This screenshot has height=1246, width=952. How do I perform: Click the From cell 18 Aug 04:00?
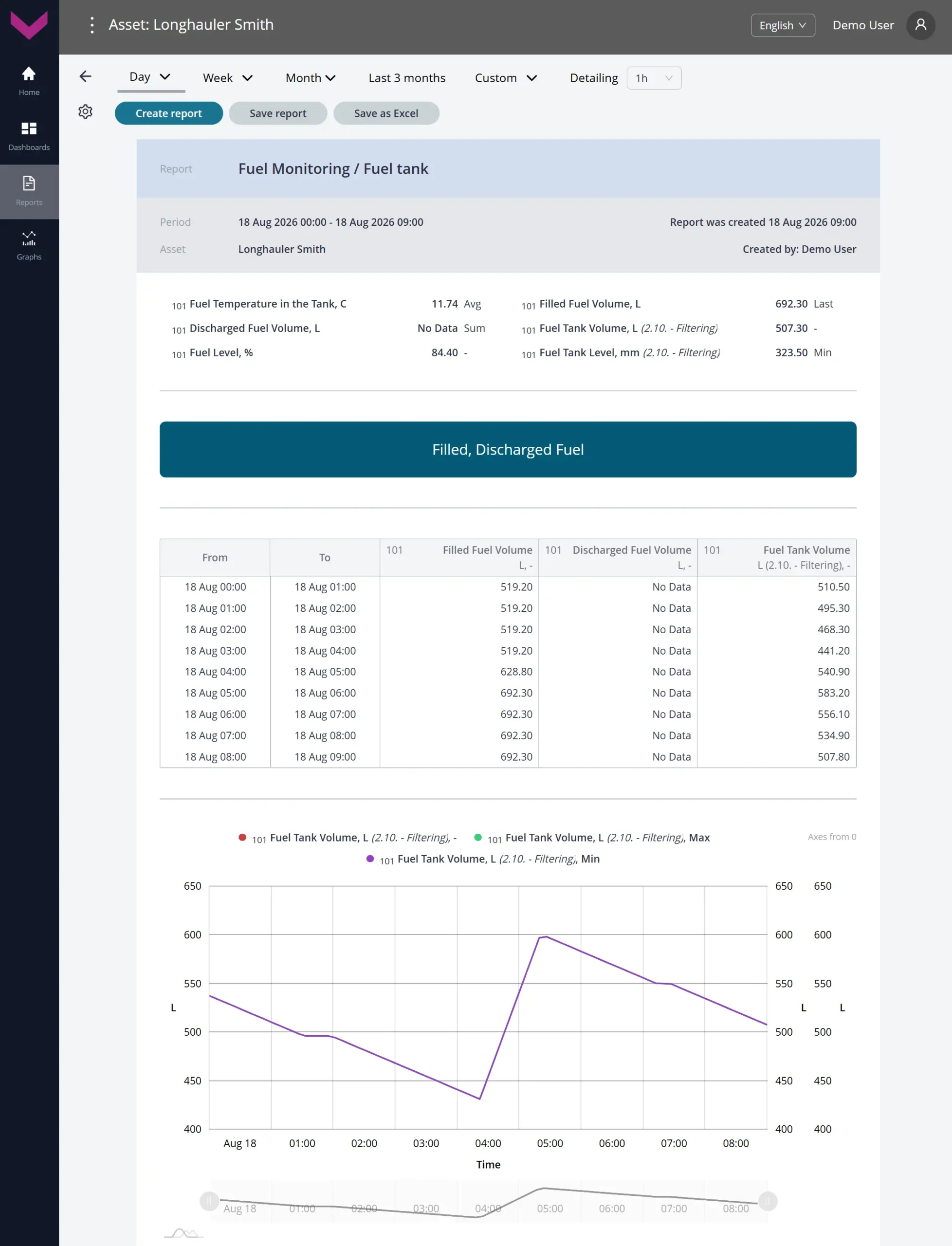tap(215, 672)
